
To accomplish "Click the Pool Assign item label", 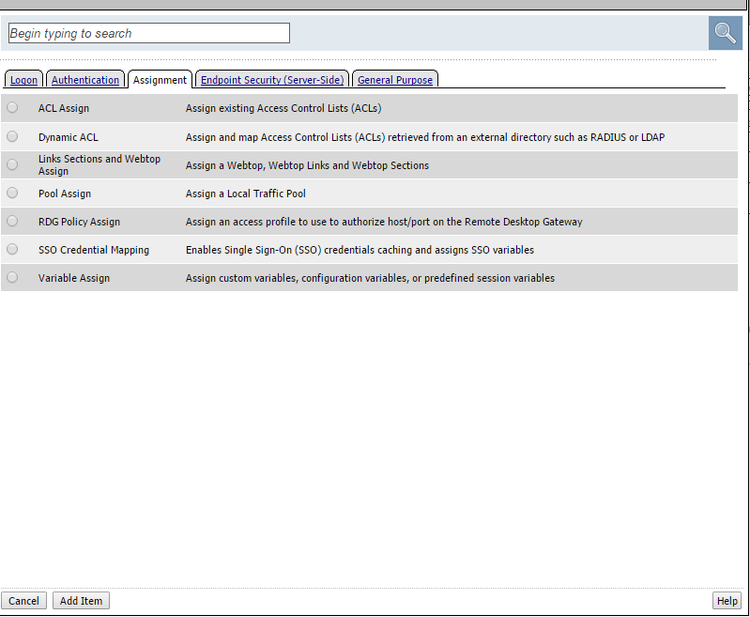I will coord(64,194).
